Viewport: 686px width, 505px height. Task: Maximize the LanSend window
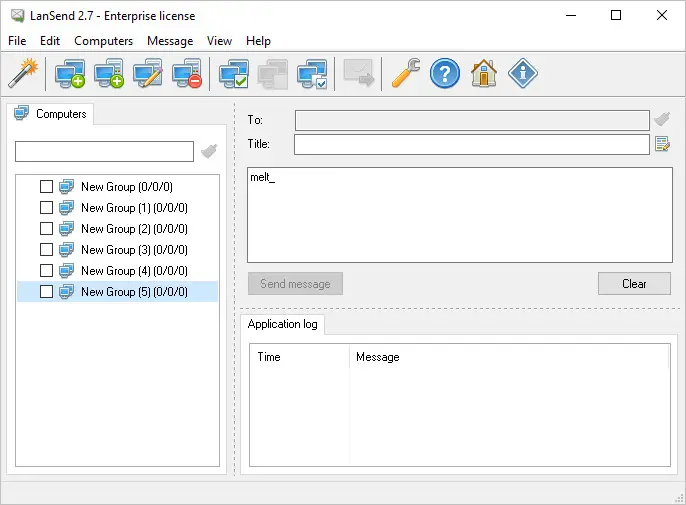click(x=616, y=15)
